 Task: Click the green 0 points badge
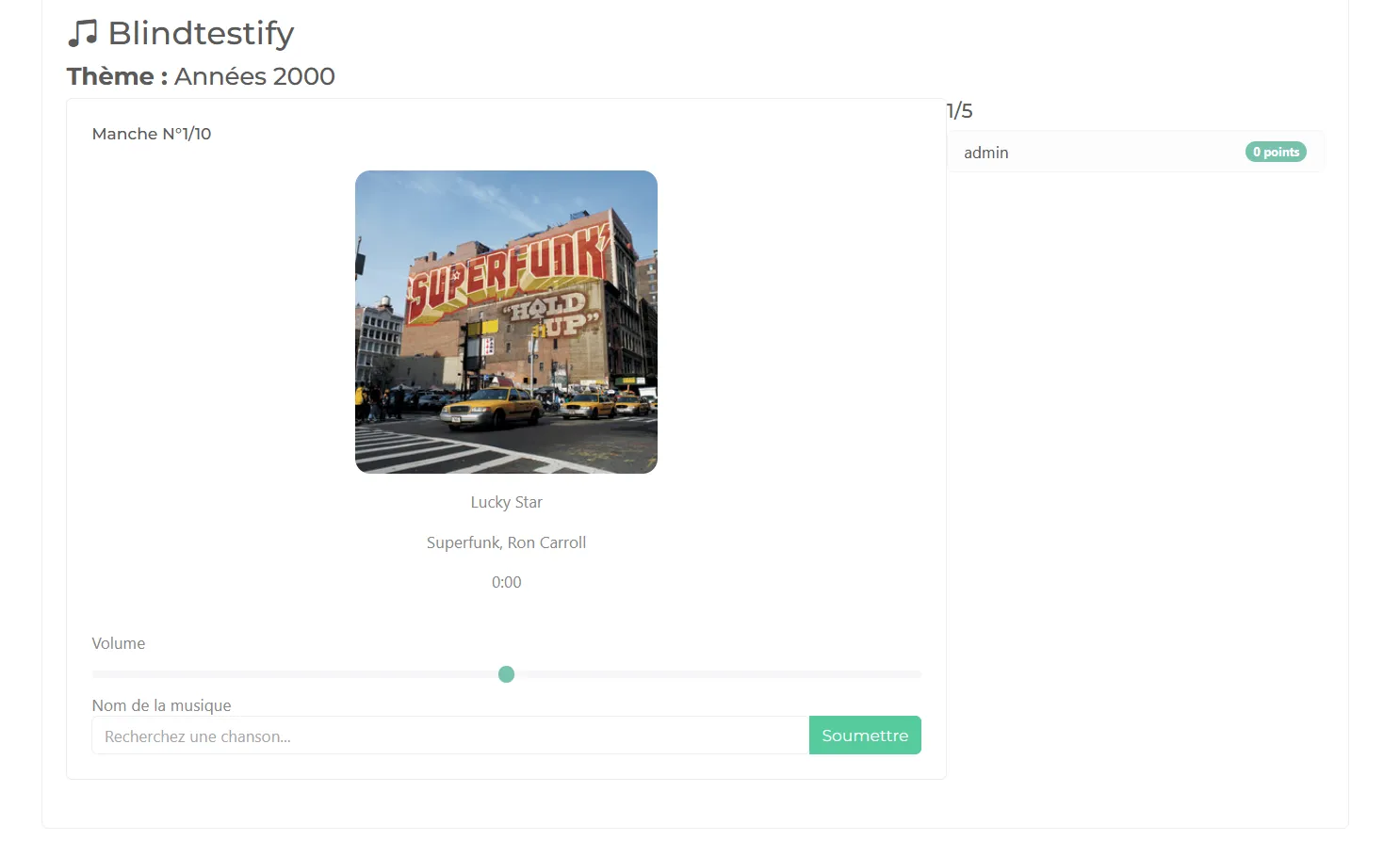[x=1276, y=152]
